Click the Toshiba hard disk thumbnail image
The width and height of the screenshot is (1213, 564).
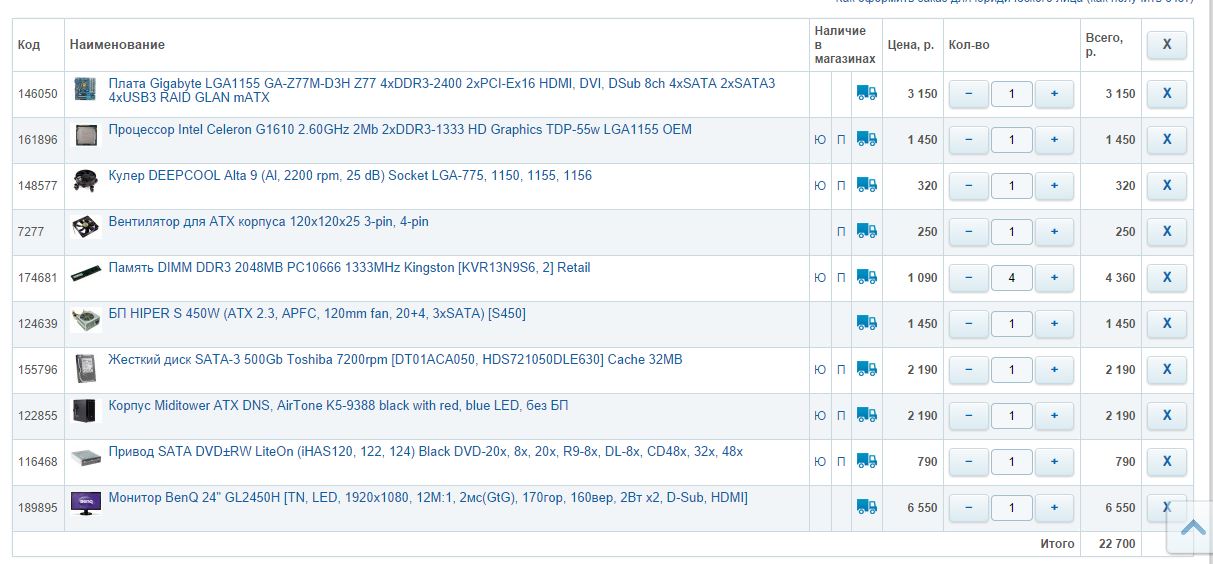86,368
